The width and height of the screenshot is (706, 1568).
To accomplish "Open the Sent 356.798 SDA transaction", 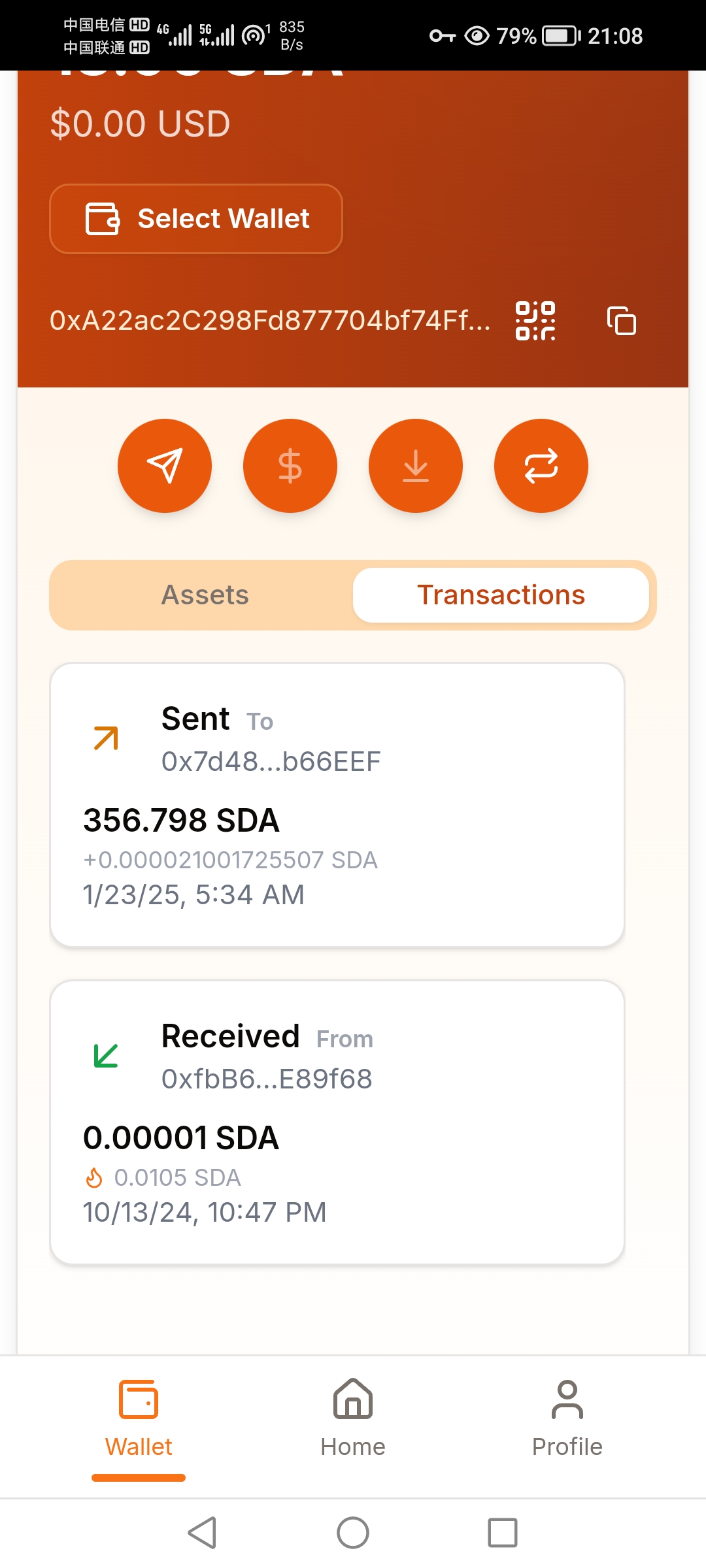I will (337, 805).
